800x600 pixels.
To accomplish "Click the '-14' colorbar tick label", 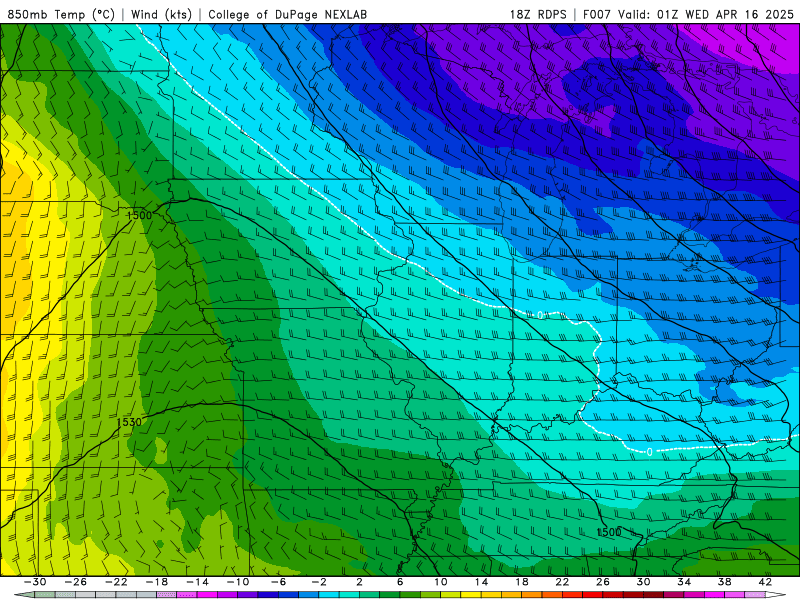I will [x=197, y=582].
